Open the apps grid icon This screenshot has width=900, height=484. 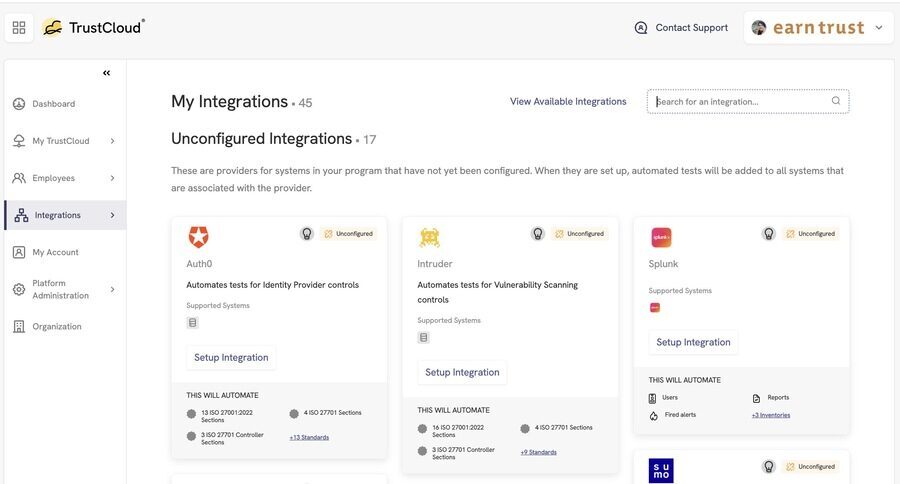(x=19, y=28)
